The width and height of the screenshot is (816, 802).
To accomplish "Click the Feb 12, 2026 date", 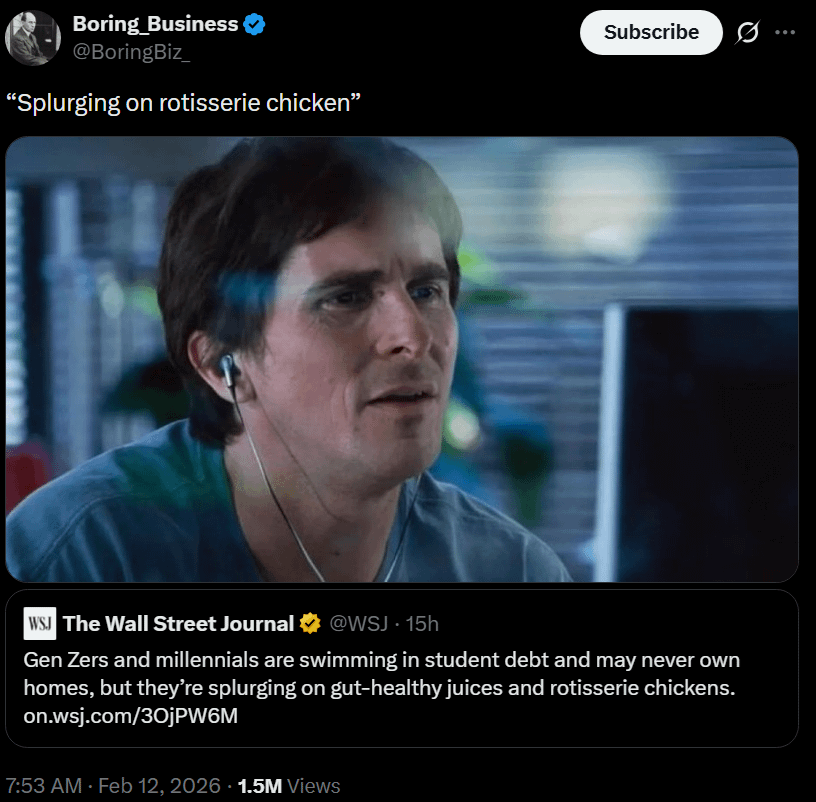I will pos(161,786).
